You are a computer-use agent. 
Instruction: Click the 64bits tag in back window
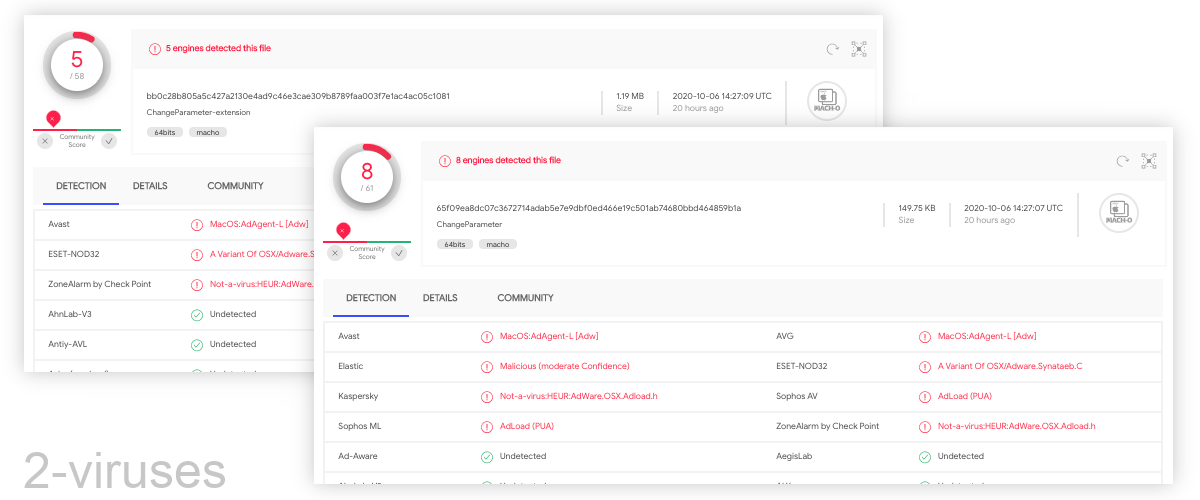pyautogui.click(x=164, y=132)
